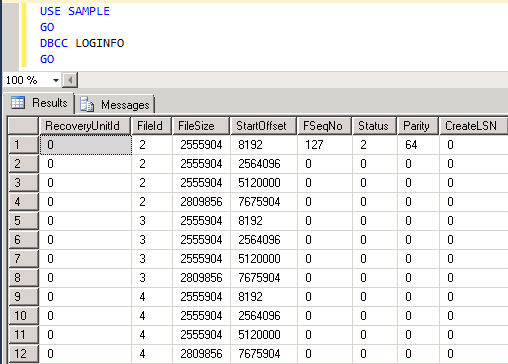Click FileId 4 in row 9

pos(152,297)
